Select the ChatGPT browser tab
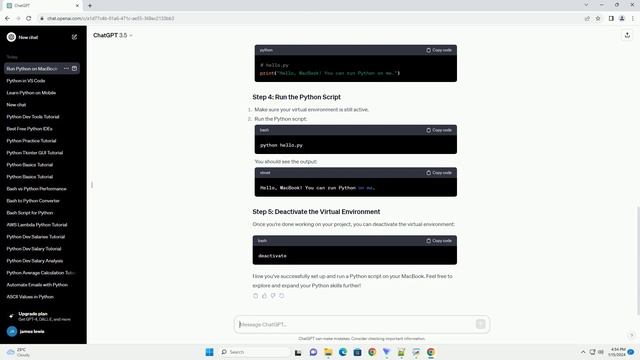The image size is (640, 360). [x=42, y=6]
